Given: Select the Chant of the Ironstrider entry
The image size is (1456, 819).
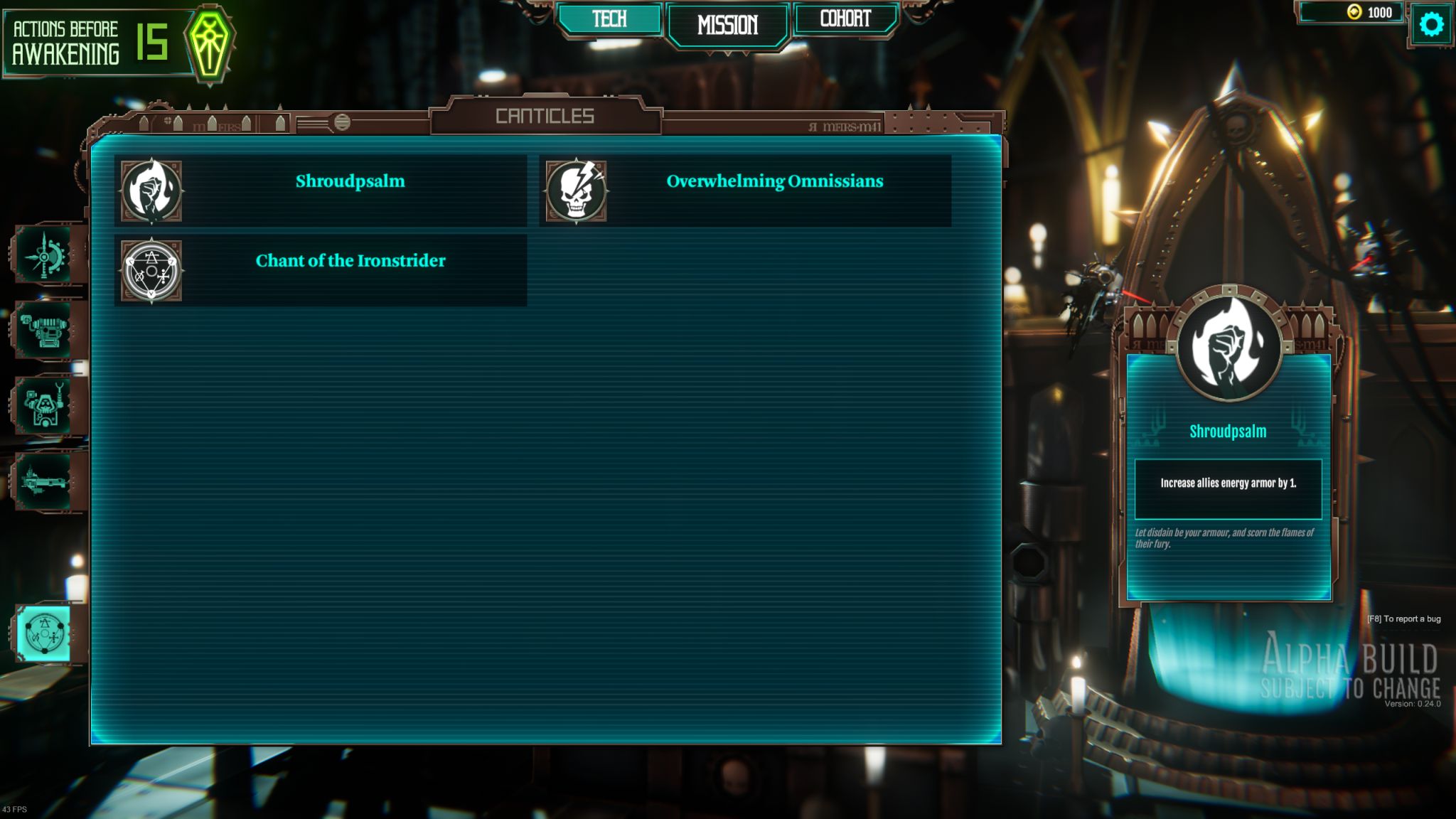Looking at the screenshot, I should click(321, 270).
